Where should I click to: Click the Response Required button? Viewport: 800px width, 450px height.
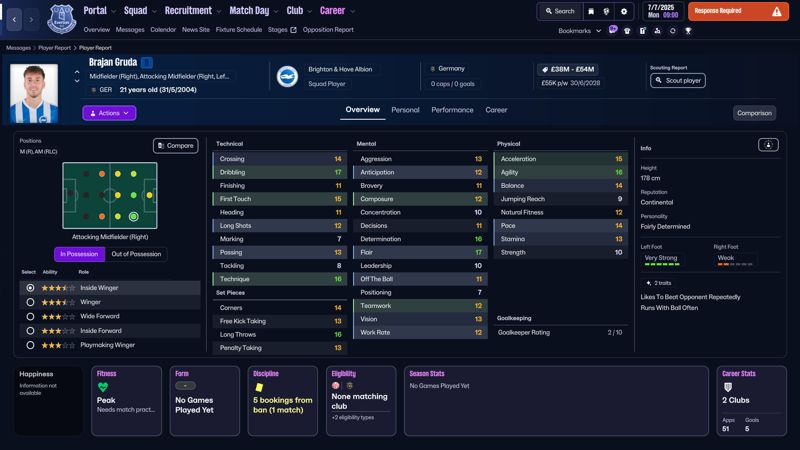[x=738, y=11]
